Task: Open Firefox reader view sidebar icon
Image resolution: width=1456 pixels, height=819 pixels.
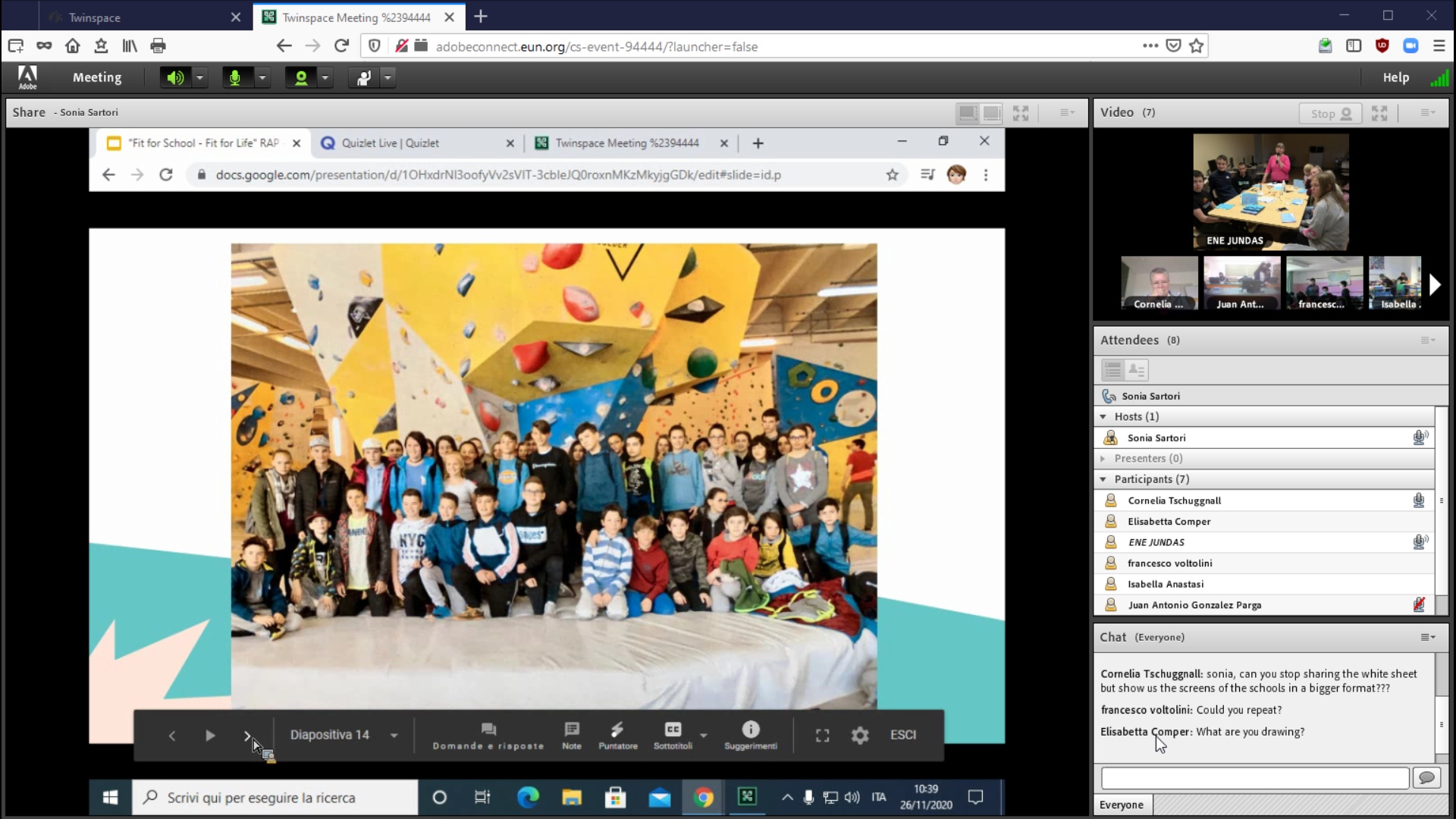Action: (x=1354, y=46)
